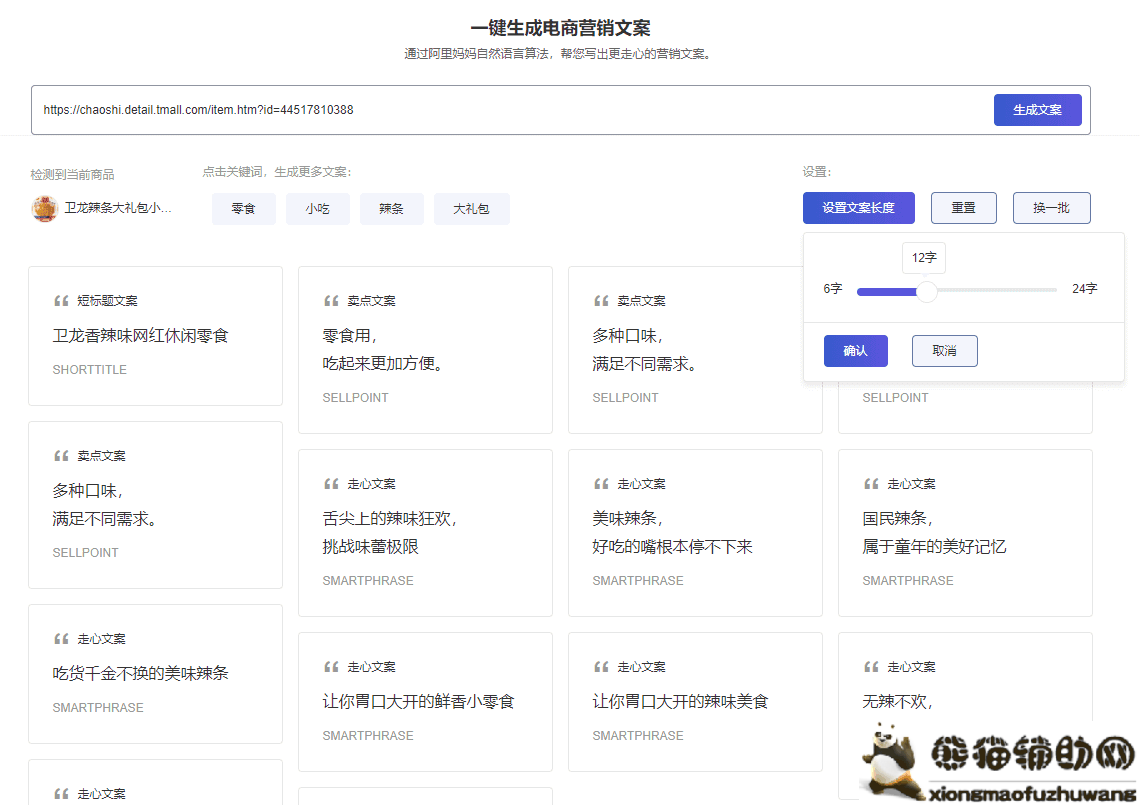1140x805 pixels.
Task: Click quote icon on 舌尖上的辣味狂欢 card
Action: click(x=331, y=484)
